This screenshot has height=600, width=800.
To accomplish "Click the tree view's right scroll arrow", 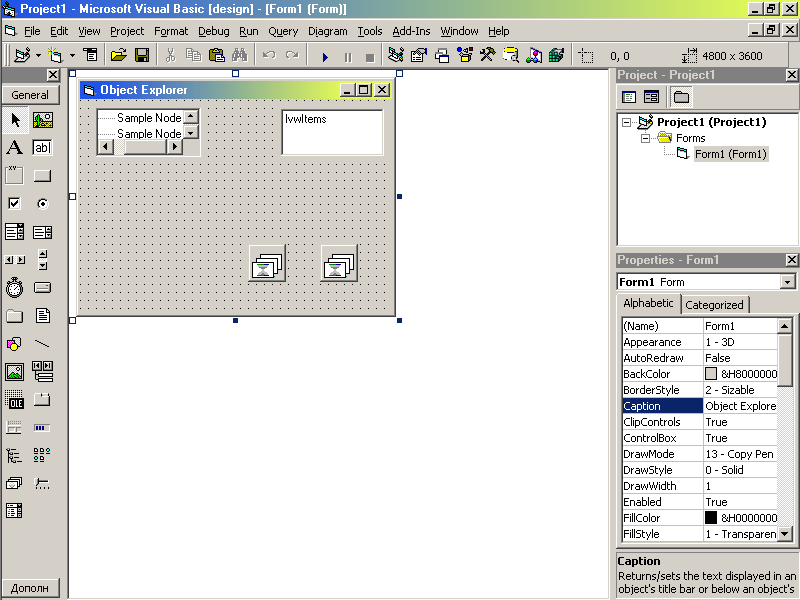I will tap(174, 147).
